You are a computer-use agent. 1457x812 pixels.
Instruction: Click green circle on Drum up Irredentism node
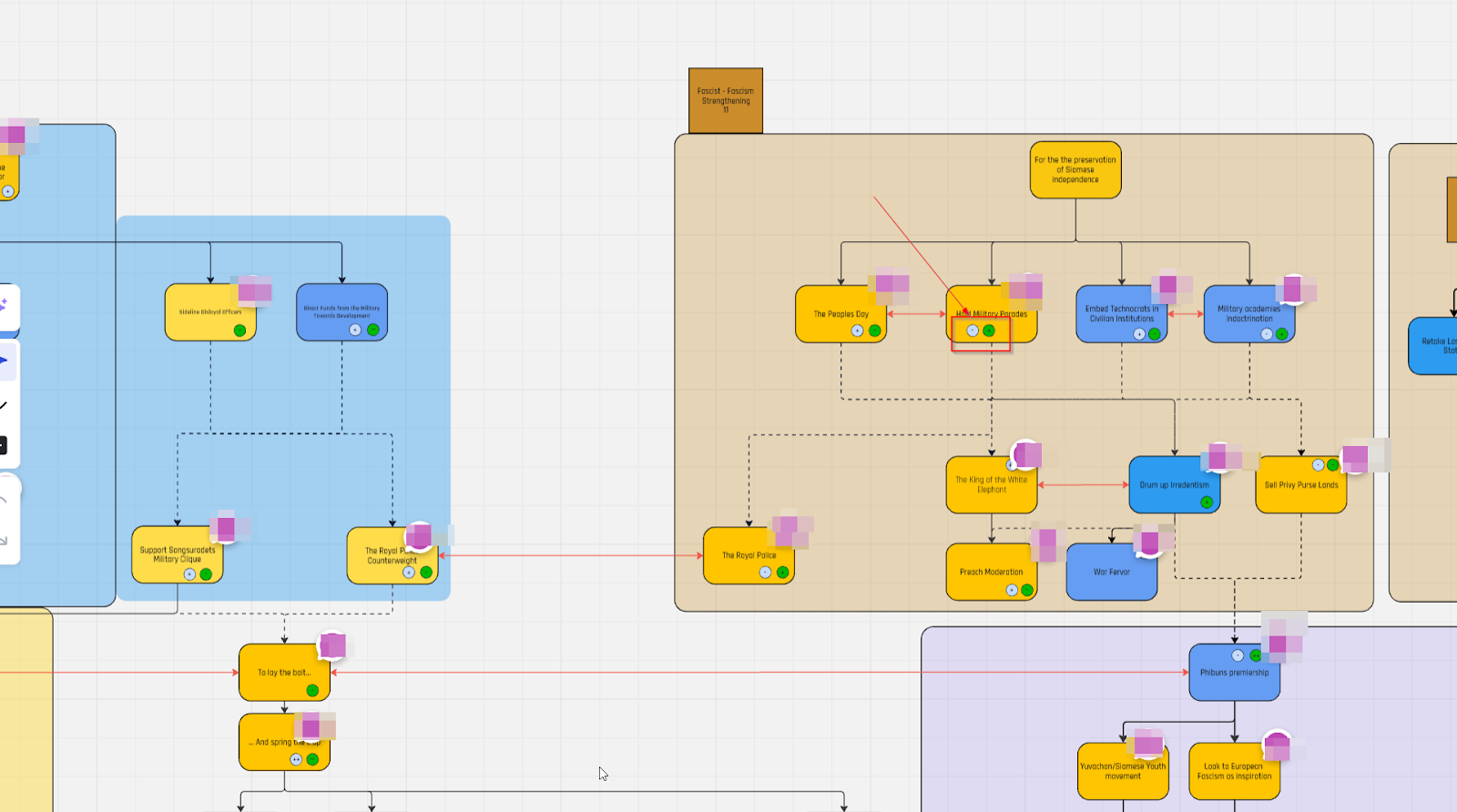click(x=1207, y=502)
